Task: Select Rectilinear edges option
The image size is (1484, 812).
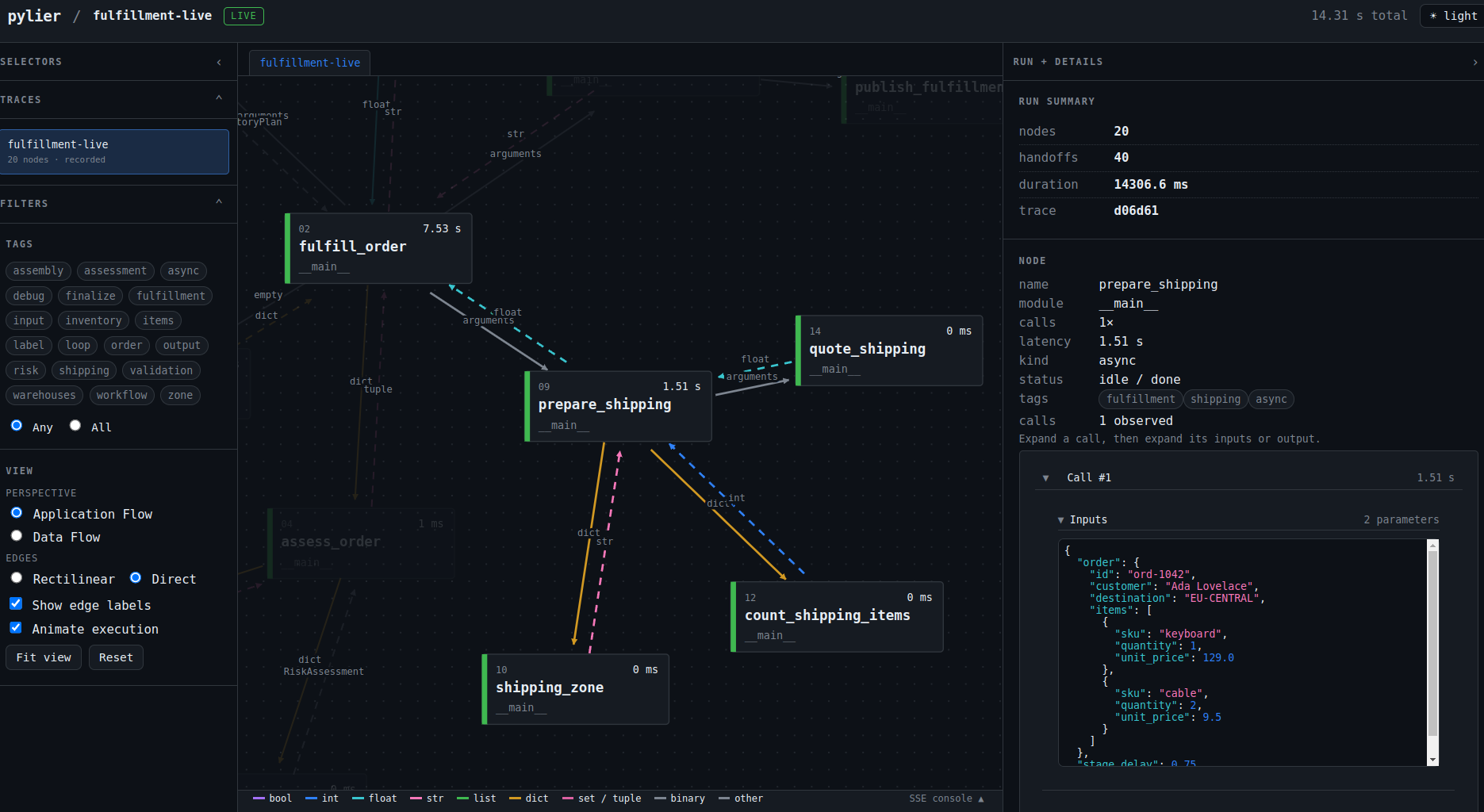Action: coord(17,578)
